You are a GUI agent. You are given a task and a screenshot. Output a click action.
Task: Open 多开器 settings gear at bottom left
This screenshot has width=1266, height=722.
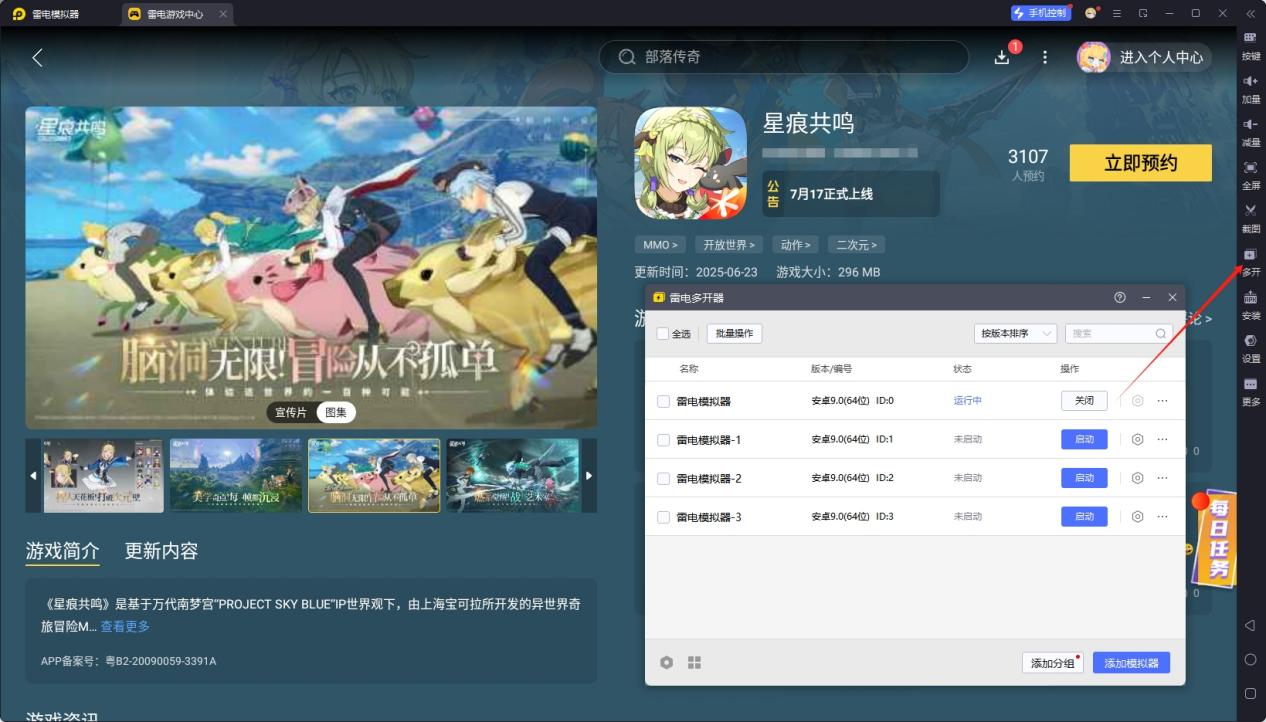click(x=667, y=662)
